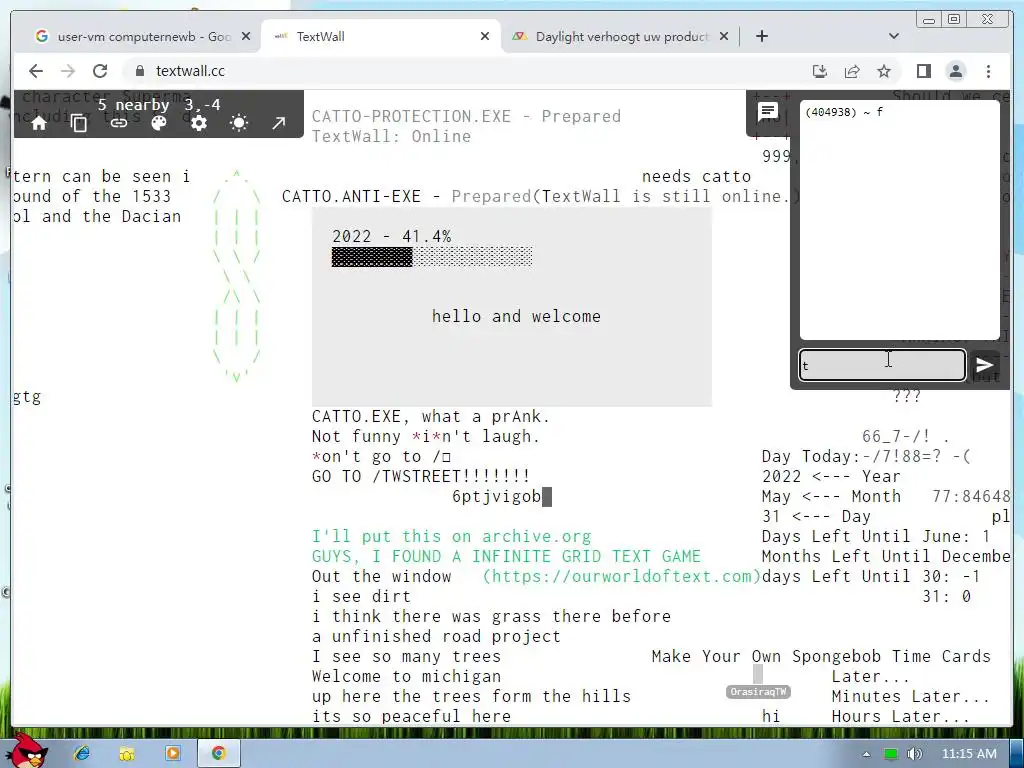The height and width of the screenshot is (768, 1024).
Task: Close the TextWall tab
Action: pyautogui.click(x=485, y=37)
